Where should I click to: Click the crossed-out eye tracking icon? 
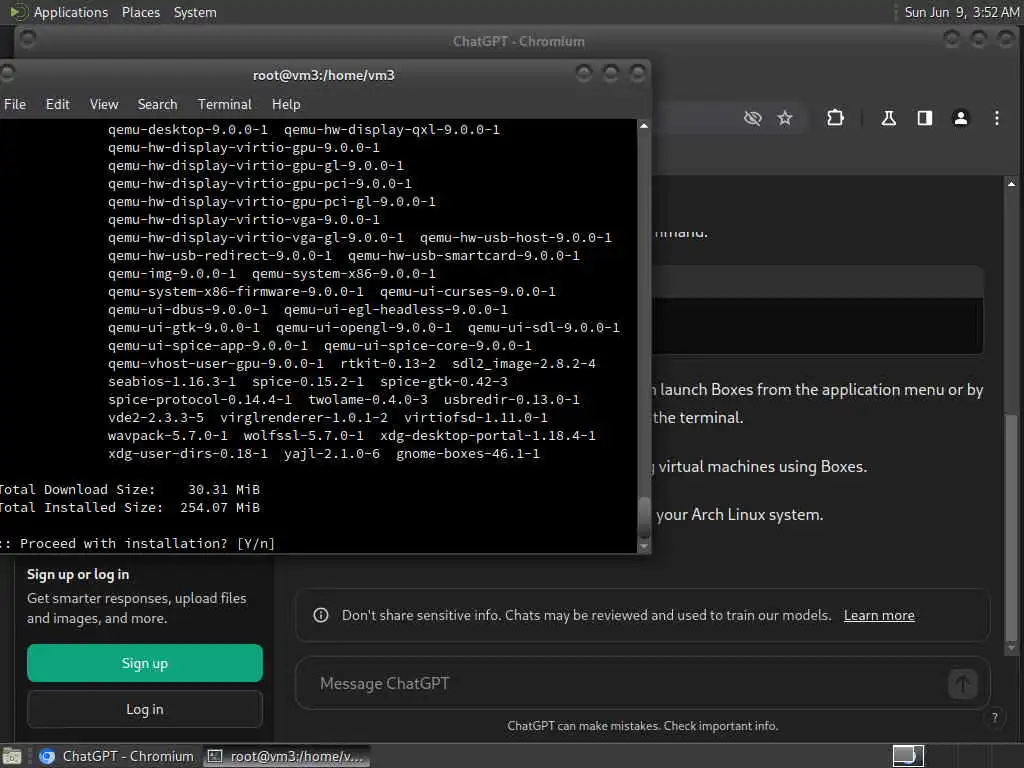[x=753, y=118]
